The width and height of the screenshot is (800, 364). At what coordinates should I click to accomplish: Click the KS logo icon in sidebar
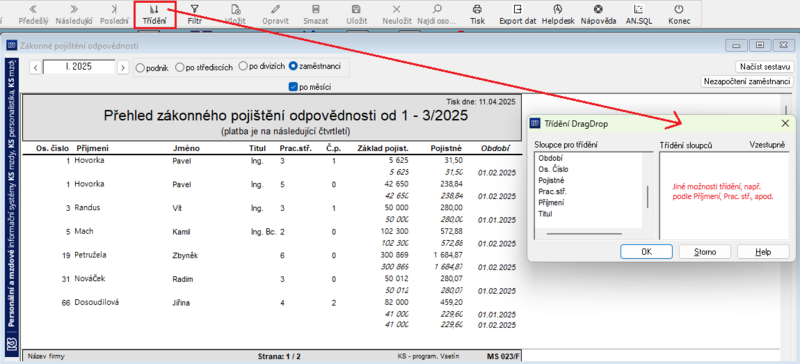coord(11,343)
